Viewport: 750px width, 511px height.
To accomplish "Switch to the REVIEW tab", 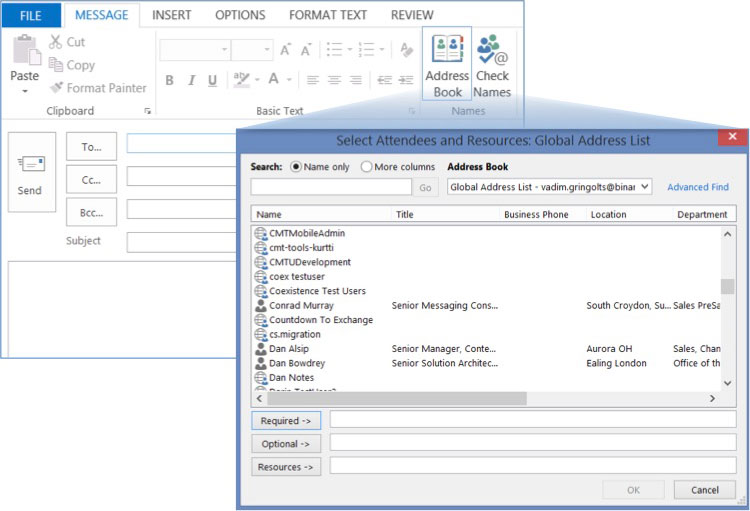I will coord(412,15).
